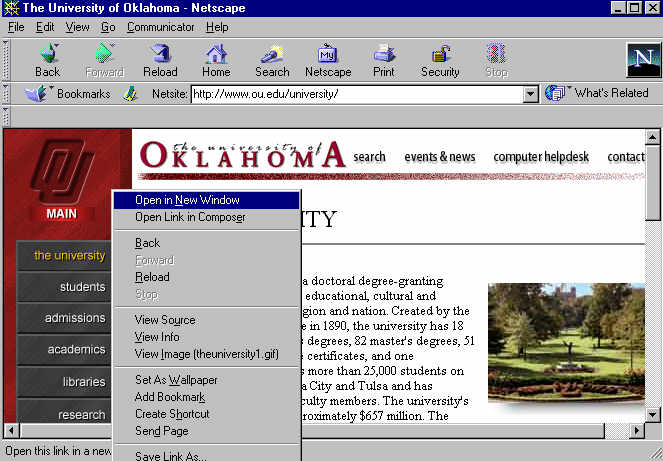Choose Open in New Window
This screenshot has height=461, width=663.
point(206,200)
